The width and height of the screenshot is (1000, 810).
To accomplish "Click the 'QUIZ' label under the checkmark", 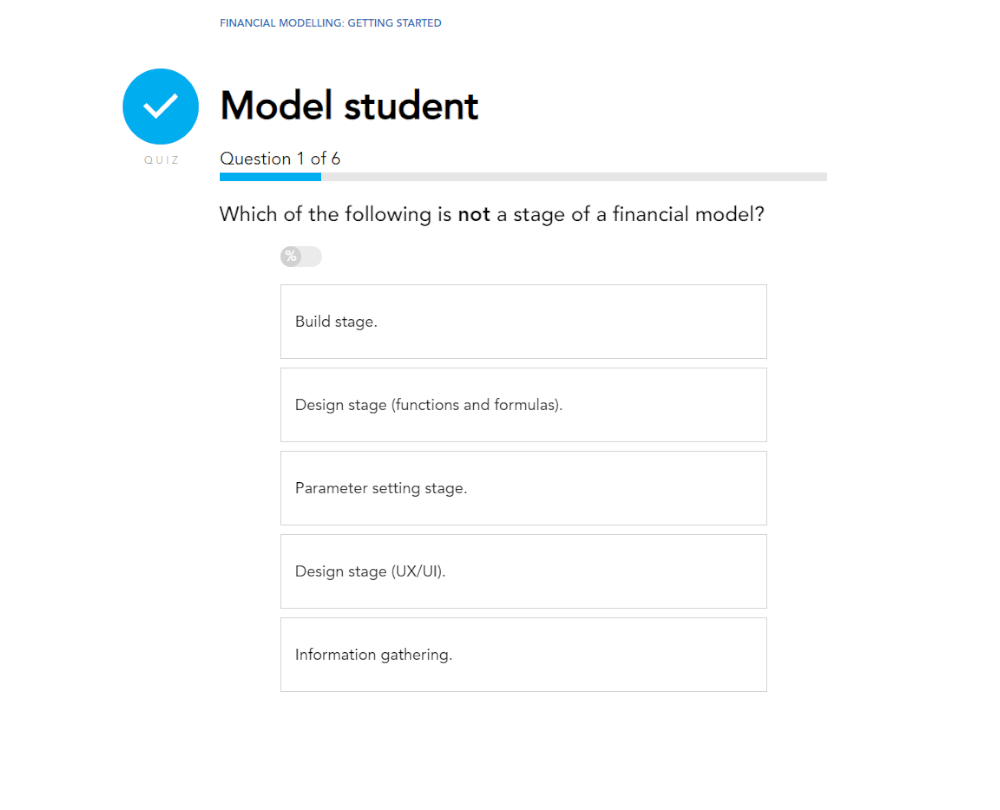I will (161, 160).
